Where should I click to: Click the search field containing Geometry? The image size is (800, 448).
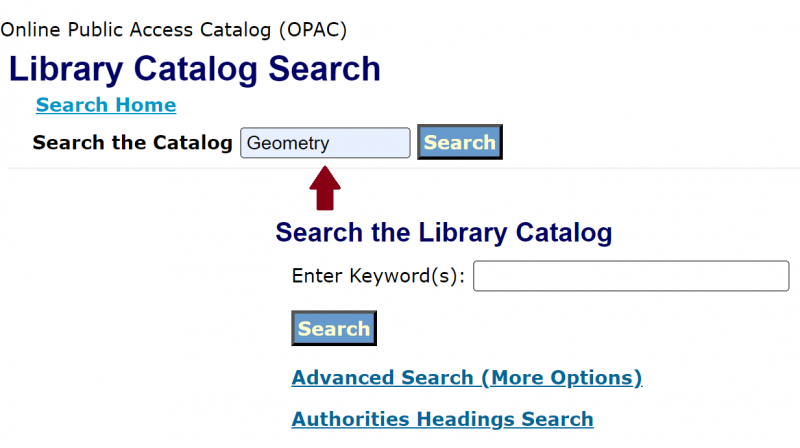point(325,143)
